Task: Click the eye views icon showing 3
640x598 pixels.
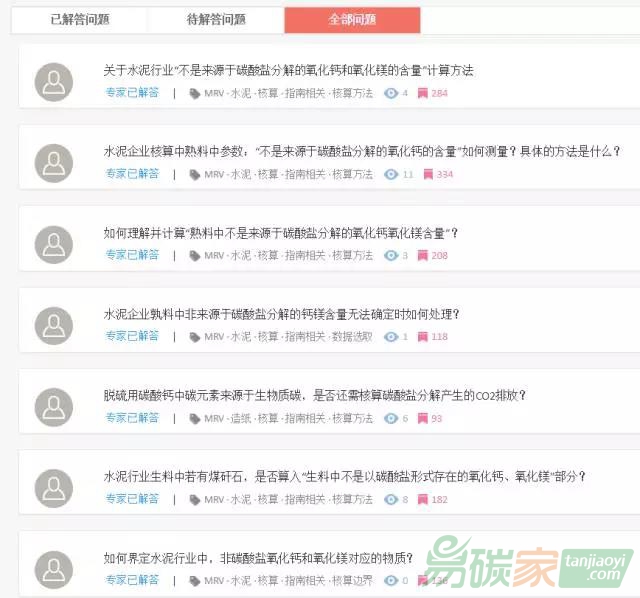Action: (x=391, y=256)
